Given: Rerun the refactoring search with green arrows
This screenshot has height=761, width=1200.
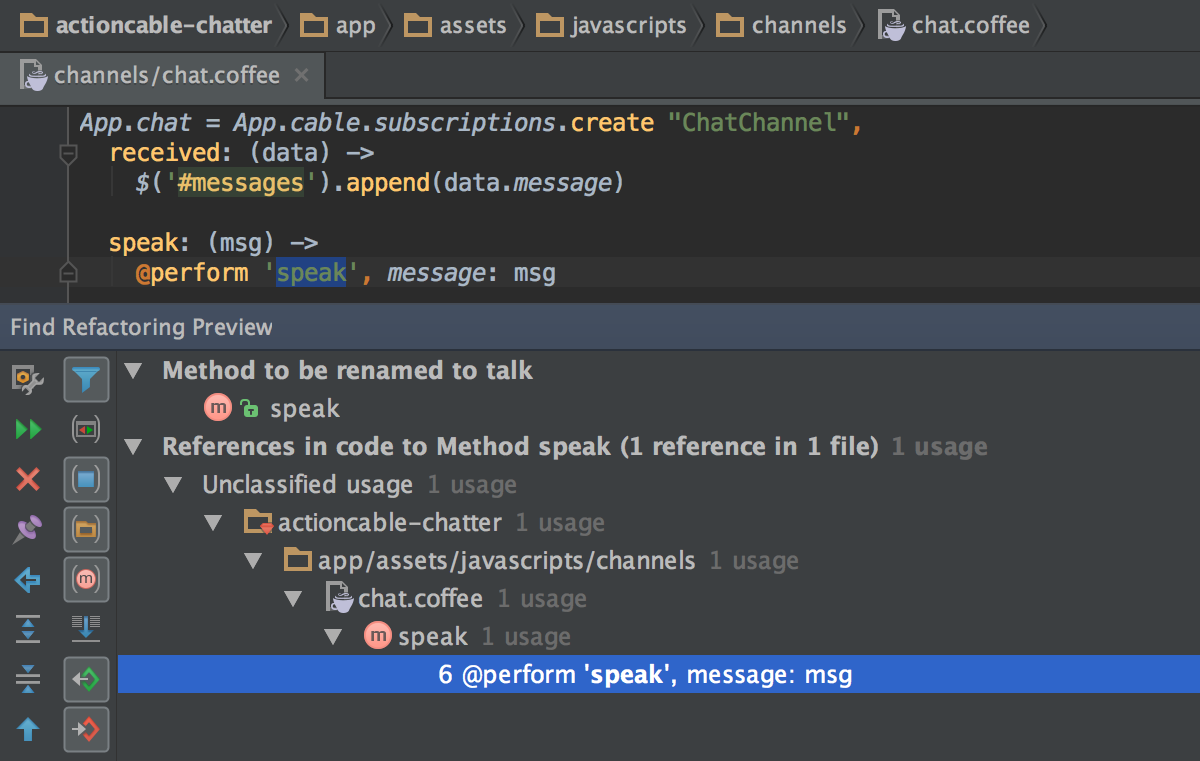Looking at the screenshot, I should click(x=28, y=430).
